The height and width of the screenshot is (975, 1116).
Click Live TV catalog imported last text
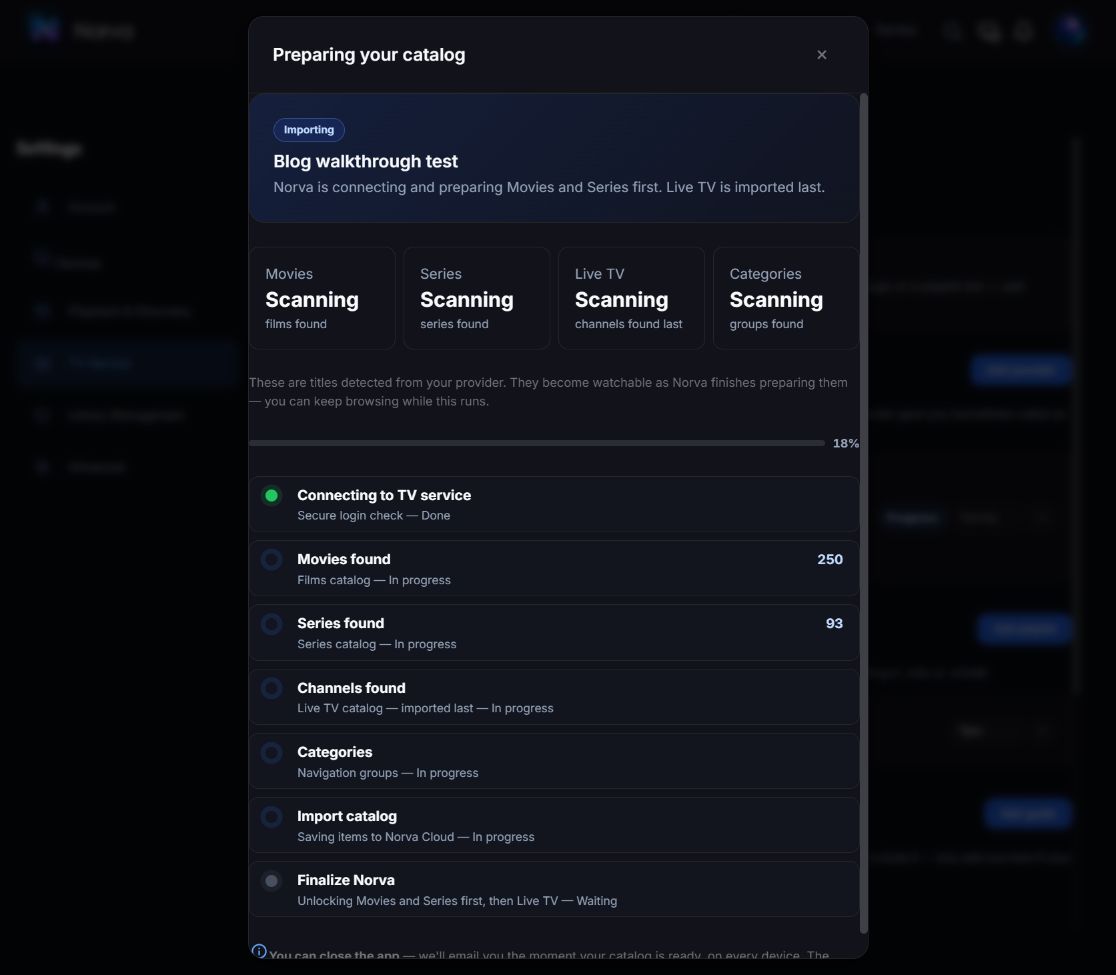425,708
